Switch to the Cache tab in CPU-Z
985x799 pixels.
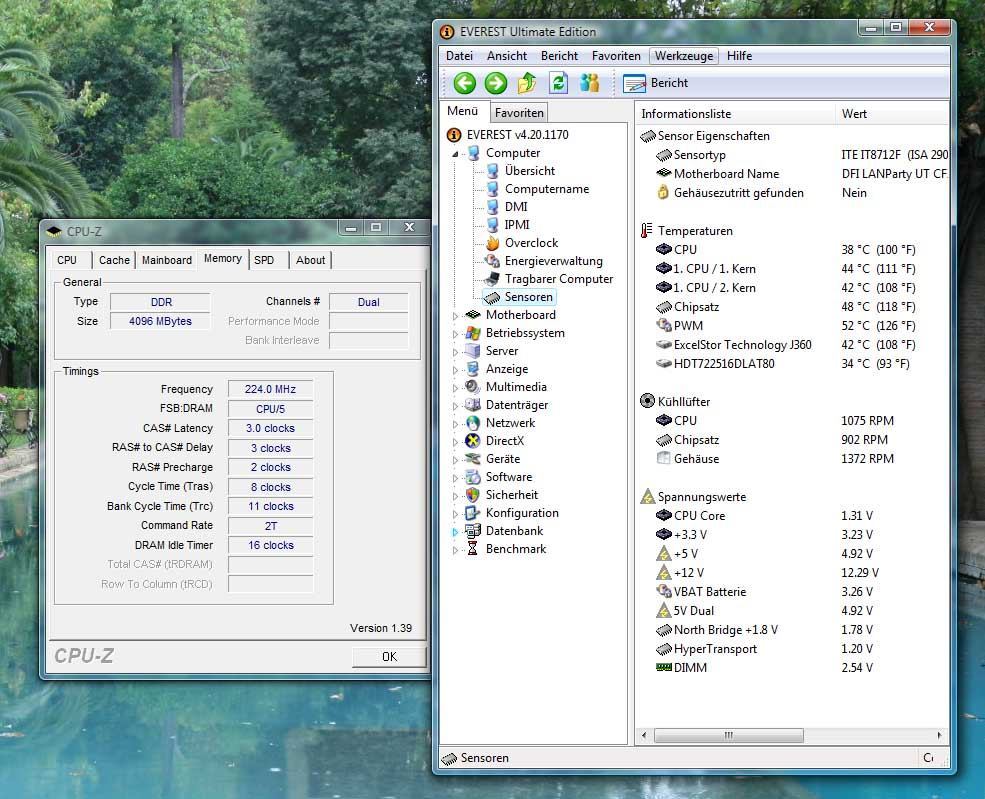pos(114,260)
